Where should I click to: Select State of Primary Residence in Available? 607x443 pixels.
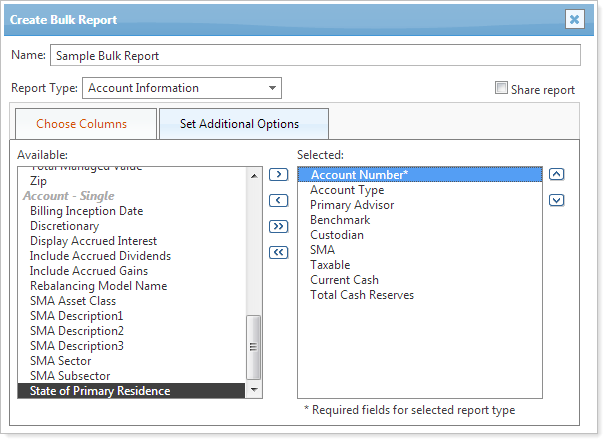coord(100,391)
